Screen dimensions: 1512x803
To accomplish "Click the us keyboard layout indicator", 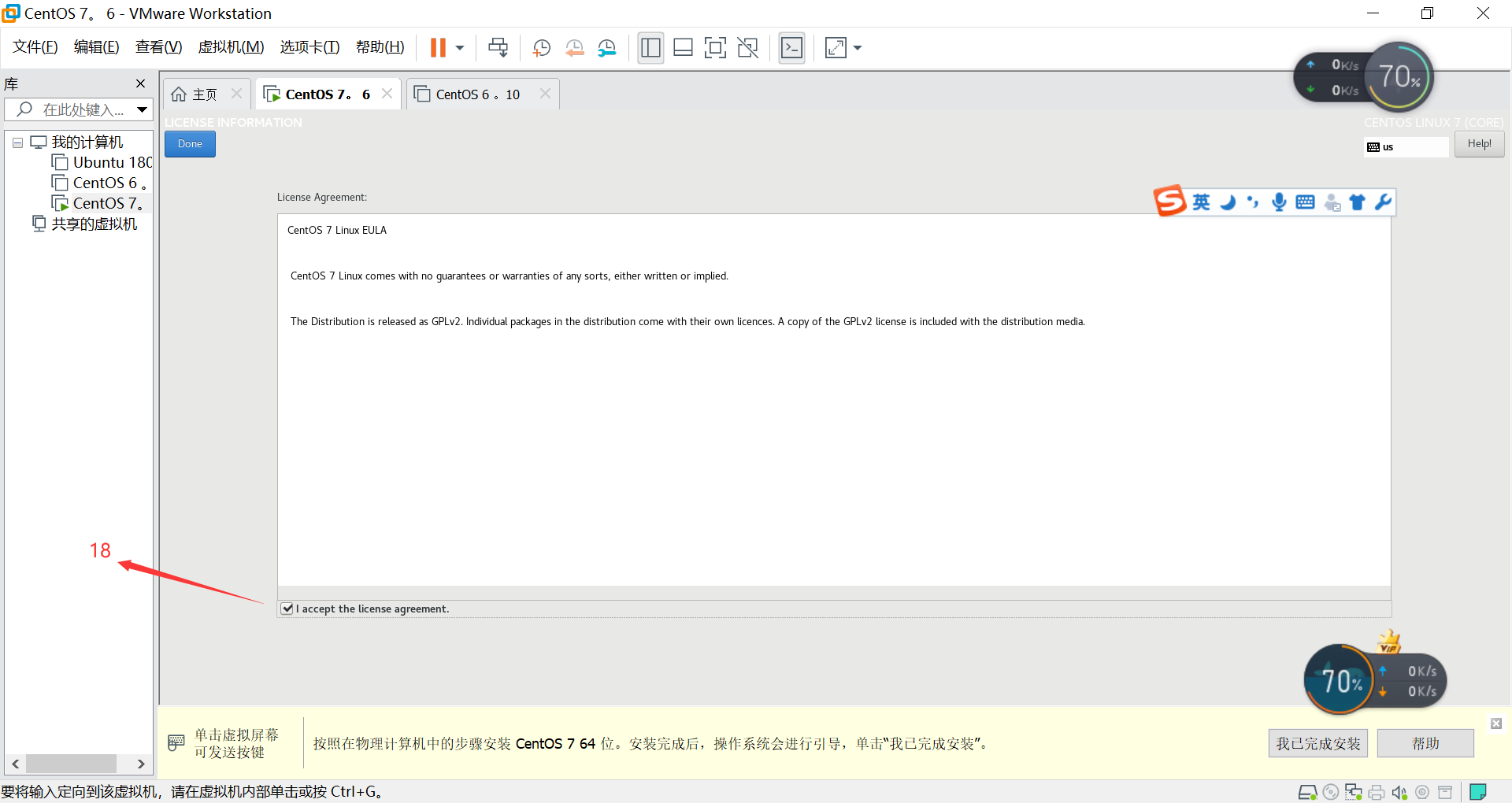I will click(1406, 147).
